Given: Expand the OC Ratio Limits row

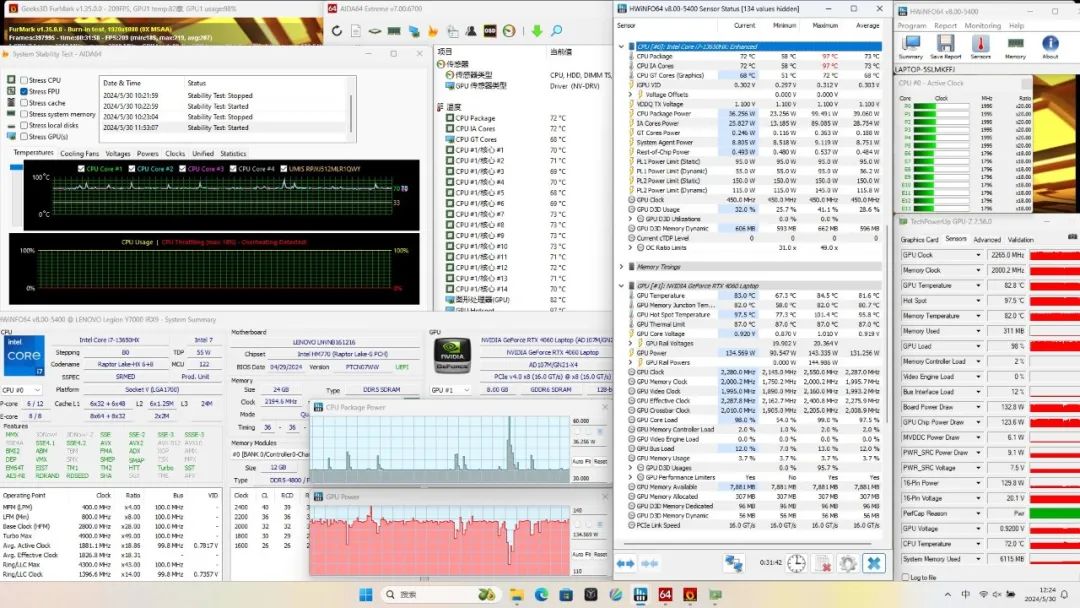Looking at the screenshot, I should [x=630, y=247].
